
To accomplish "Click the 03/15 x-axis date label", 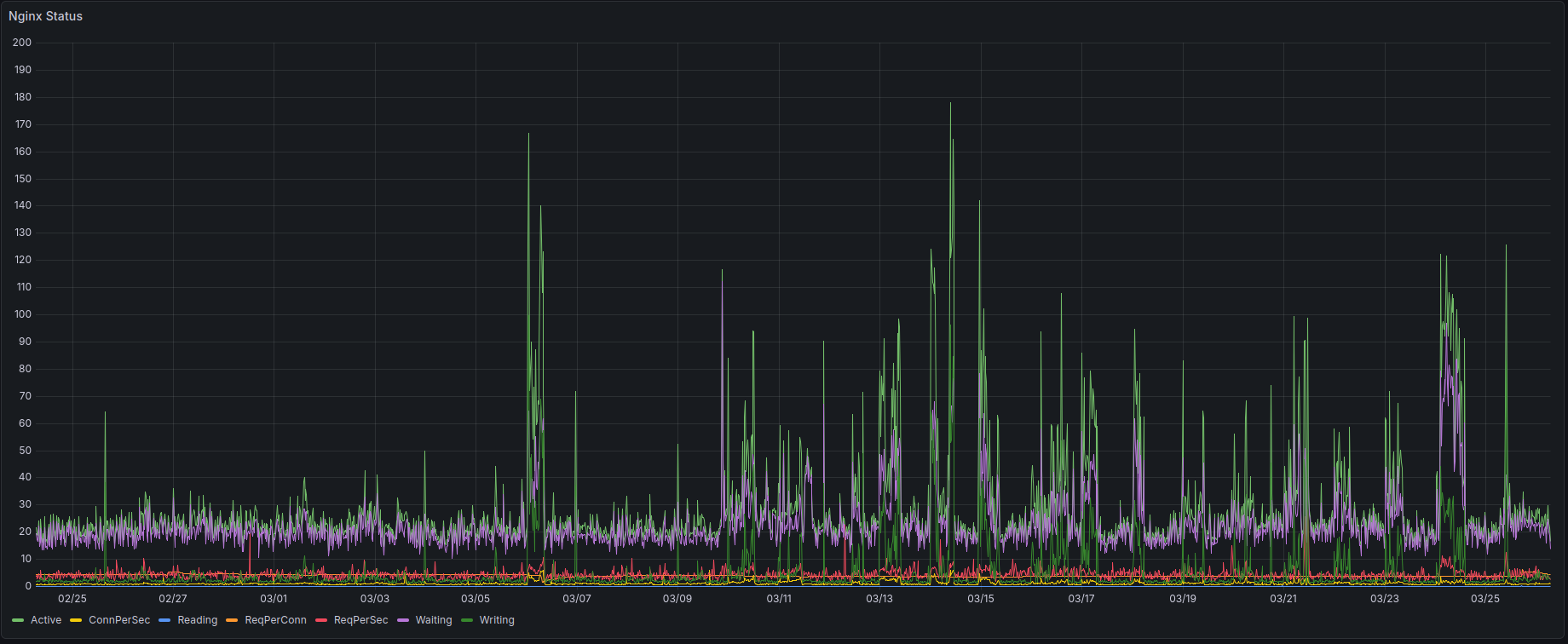I will click(980, 599).
